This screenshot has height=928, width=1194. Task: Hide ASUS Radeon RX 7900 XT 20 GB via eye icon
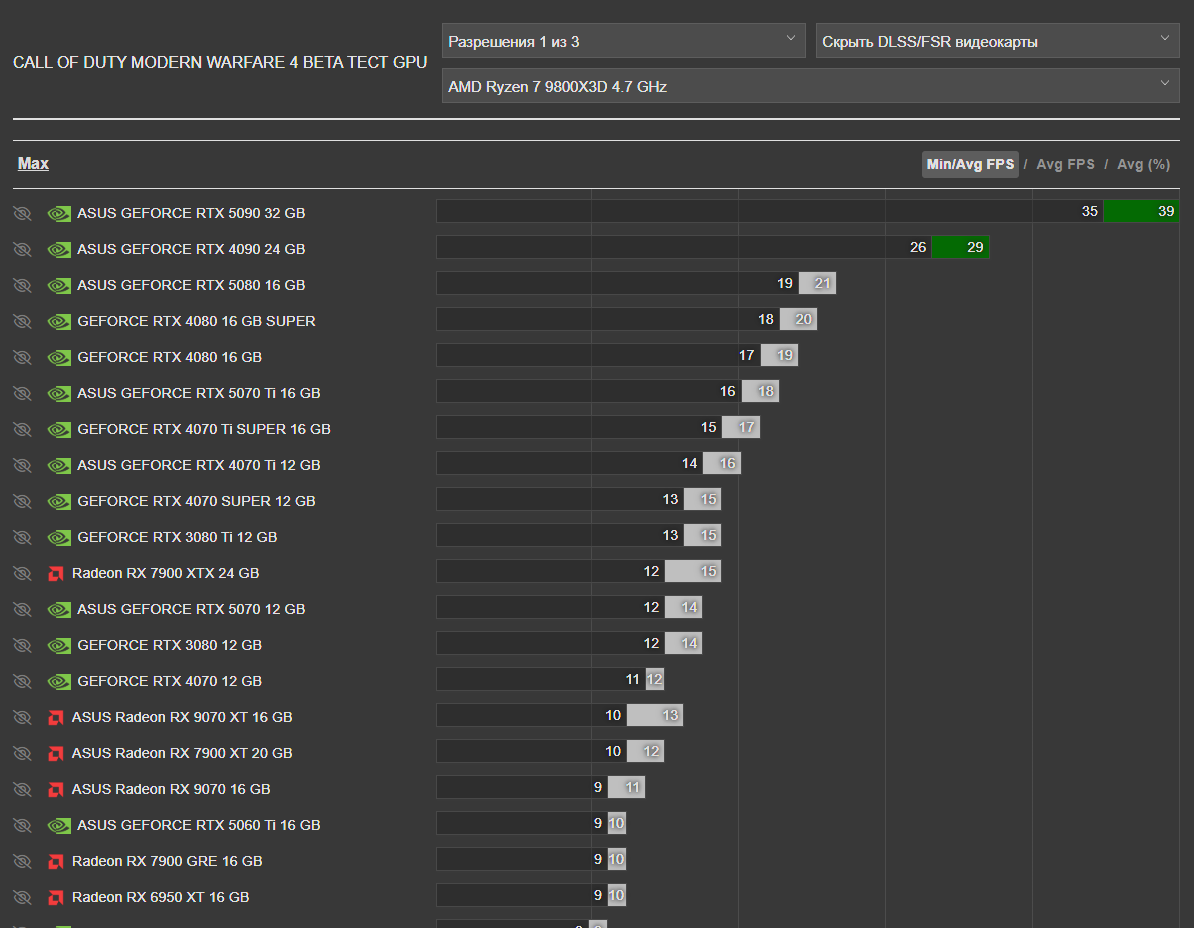(22, 754)
